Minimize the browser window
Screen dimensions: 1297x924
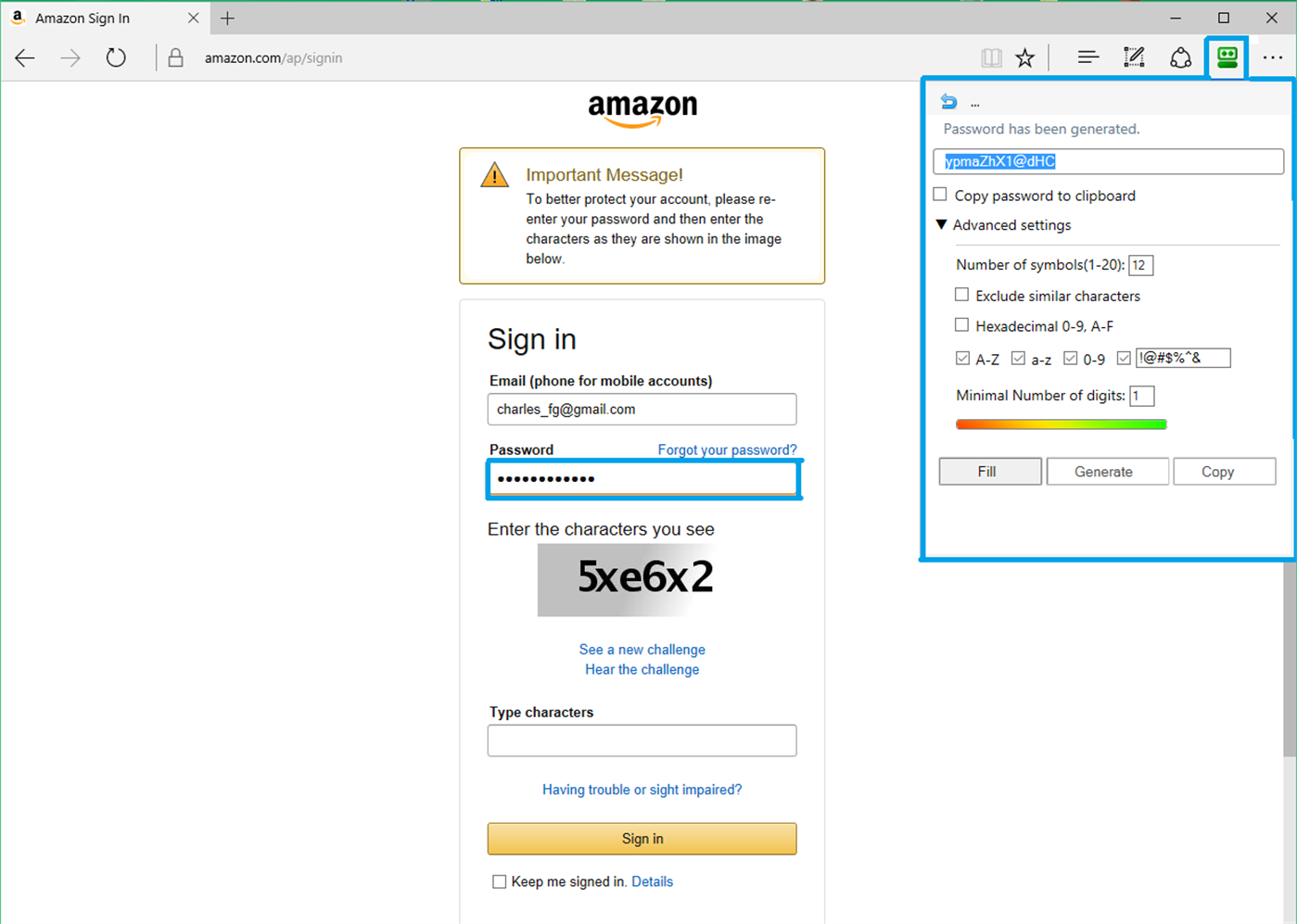(1176, 18)
